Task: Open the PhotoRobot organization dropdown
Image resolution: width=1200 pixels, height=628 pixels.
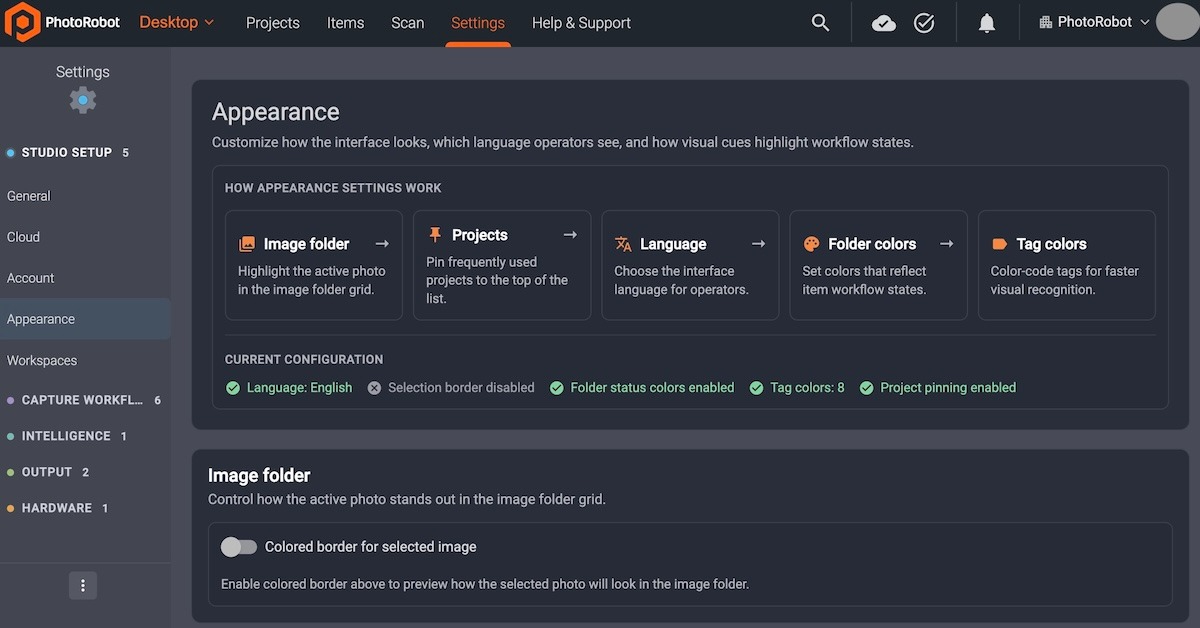Action: (1094, 22)
